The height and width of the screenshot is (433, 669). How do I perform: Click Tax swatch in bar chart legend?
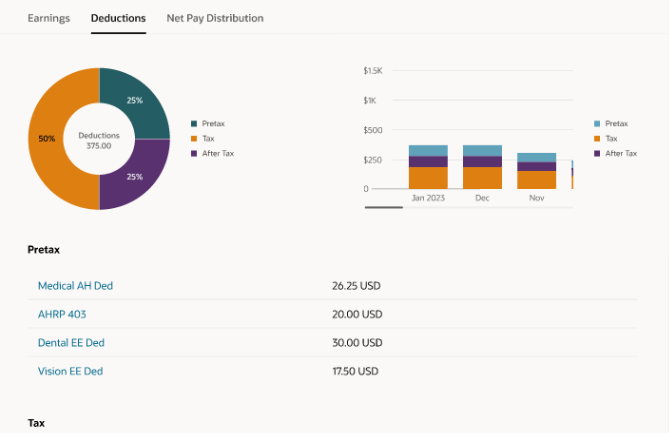598,139
